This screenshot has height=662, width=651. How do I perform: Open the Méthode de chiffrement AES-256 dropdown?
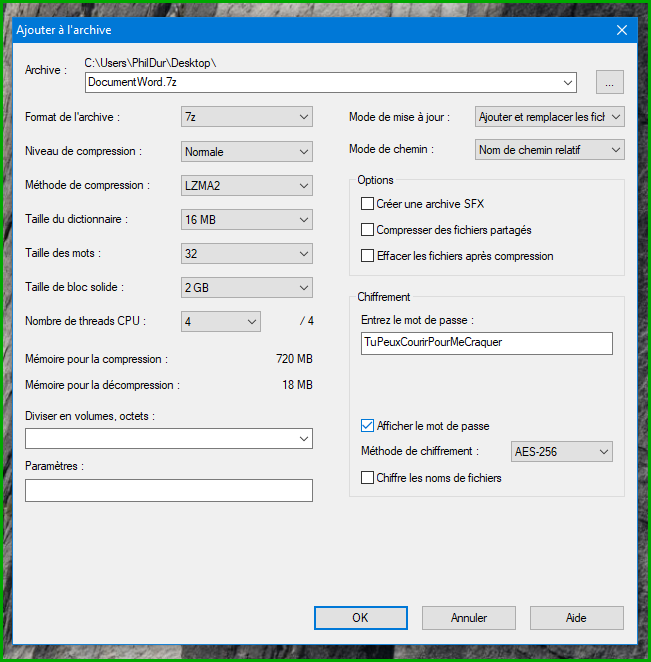tap(561, 452)
